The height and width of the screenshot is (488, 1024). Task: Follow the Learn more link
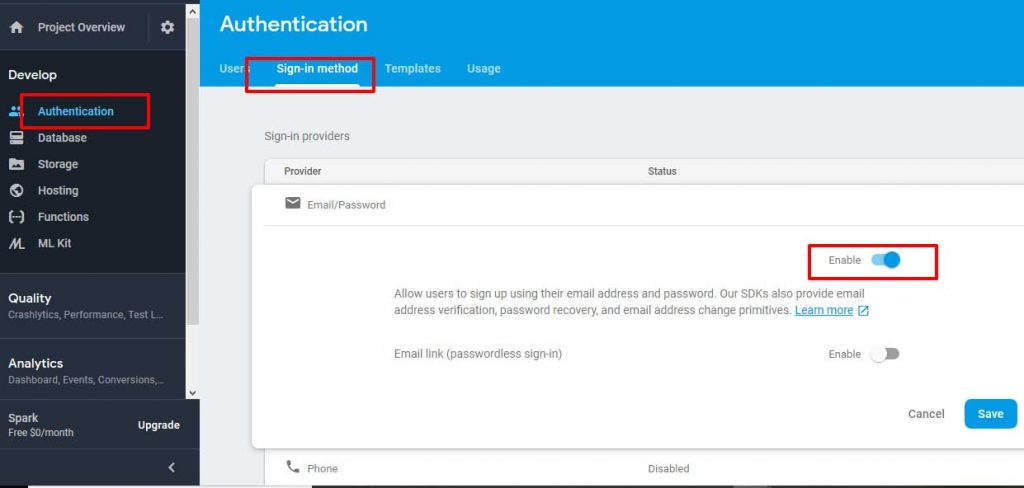824,310
